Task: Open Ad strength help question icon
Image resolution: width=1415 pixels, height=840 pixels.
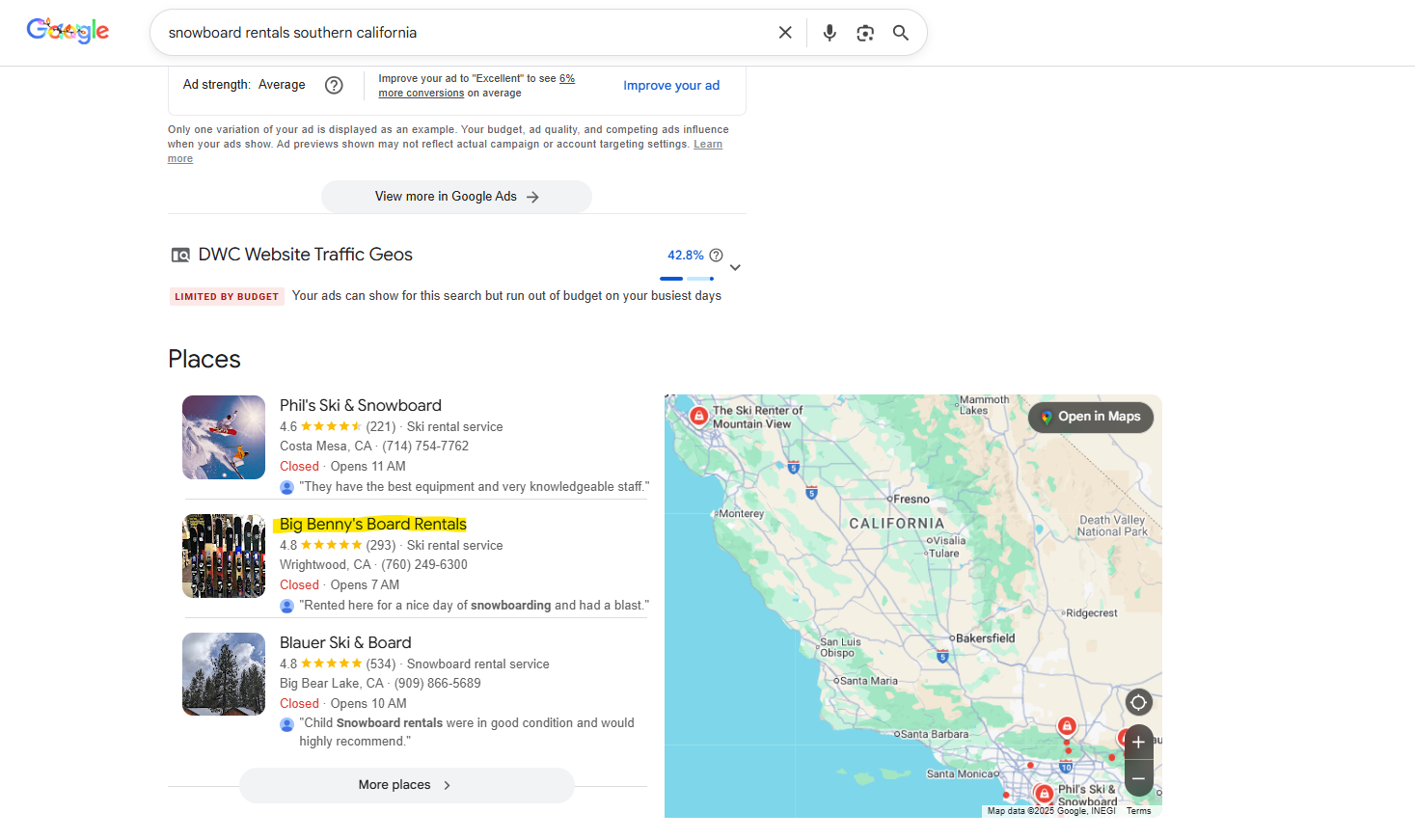Action: (334, 85)
